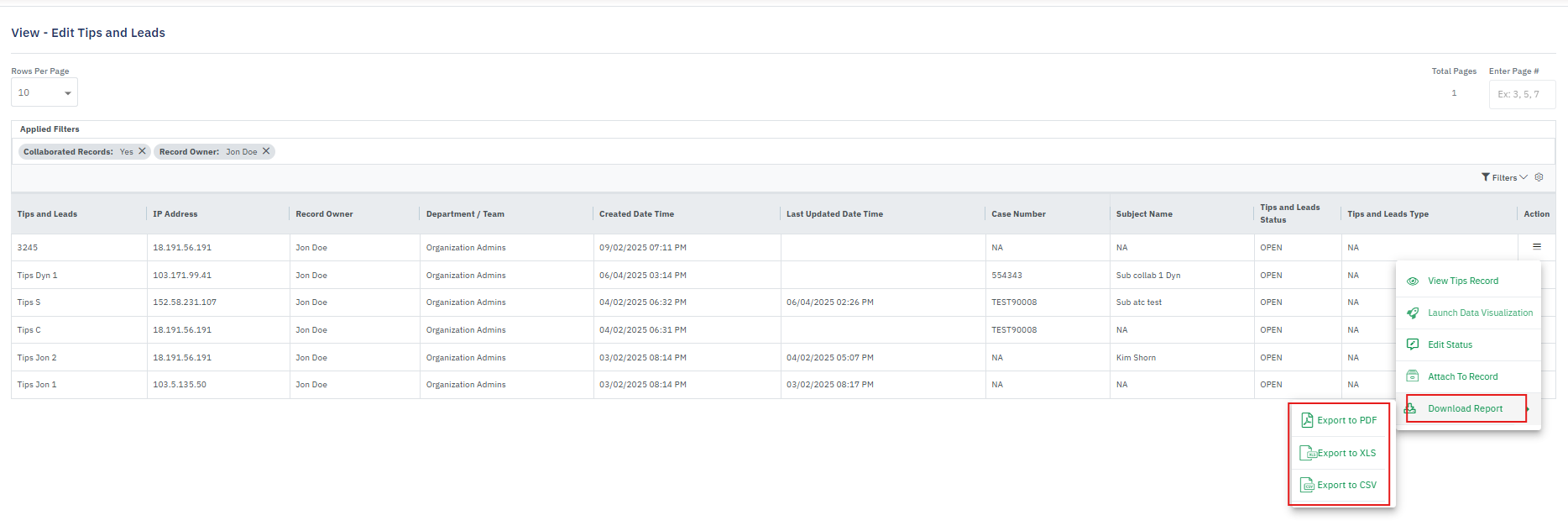Choose Attach To Record menu entry

pyautogui.click(x=1462, y=376)
